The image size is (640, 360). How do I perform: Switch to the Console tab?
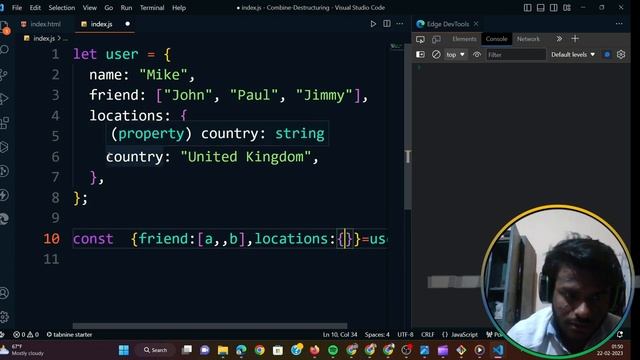click(x=496, y=39)
